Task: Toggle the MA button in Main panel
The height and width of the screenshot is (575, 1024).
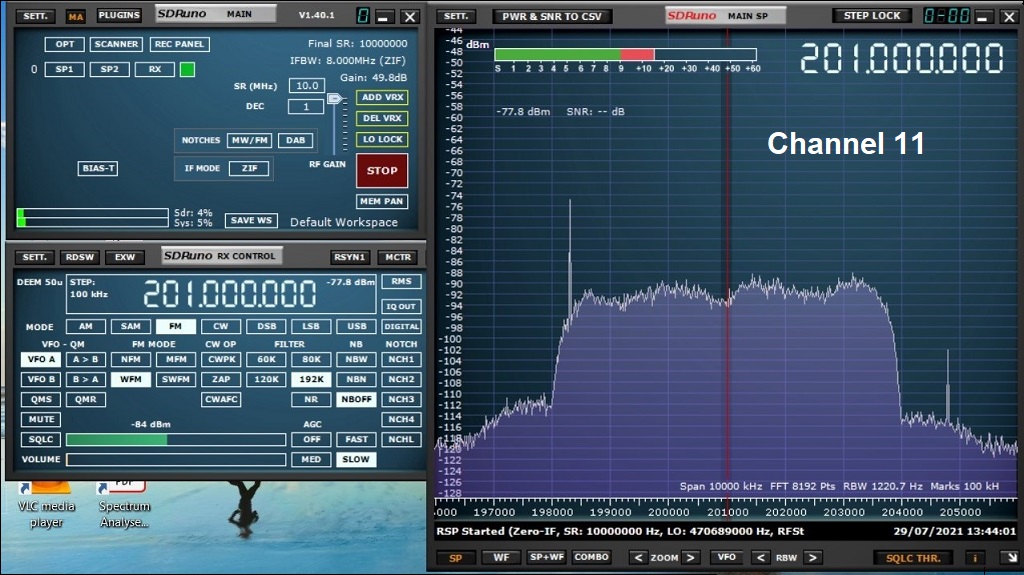Action: pyautogui.click(x=76, y=16)
